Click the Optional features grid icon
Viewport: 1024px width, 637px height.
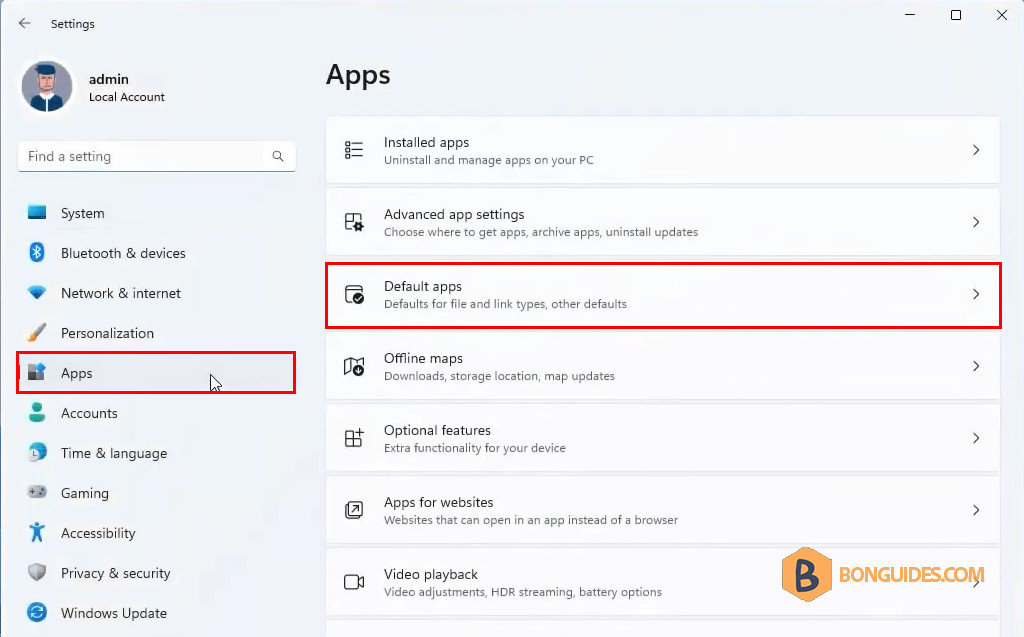coord(354,438)
